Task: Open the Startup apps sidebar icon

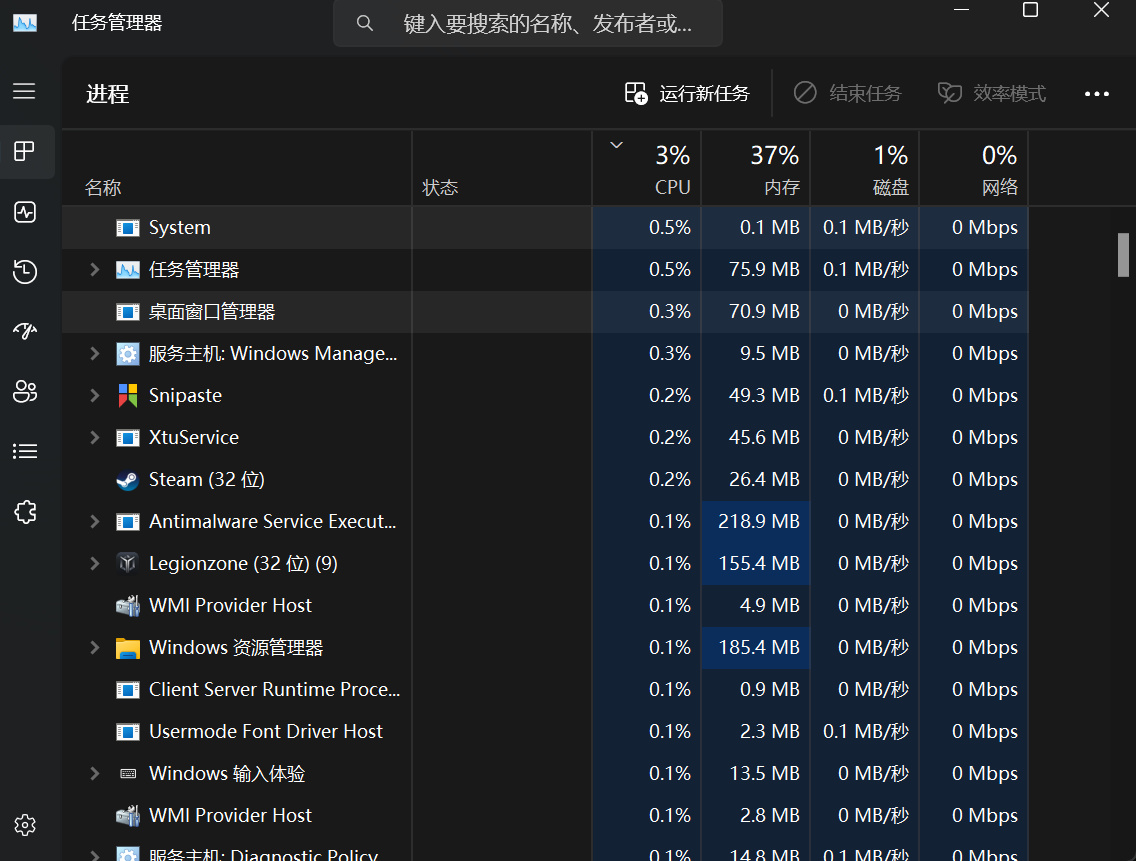Action: tap(25, 331)
